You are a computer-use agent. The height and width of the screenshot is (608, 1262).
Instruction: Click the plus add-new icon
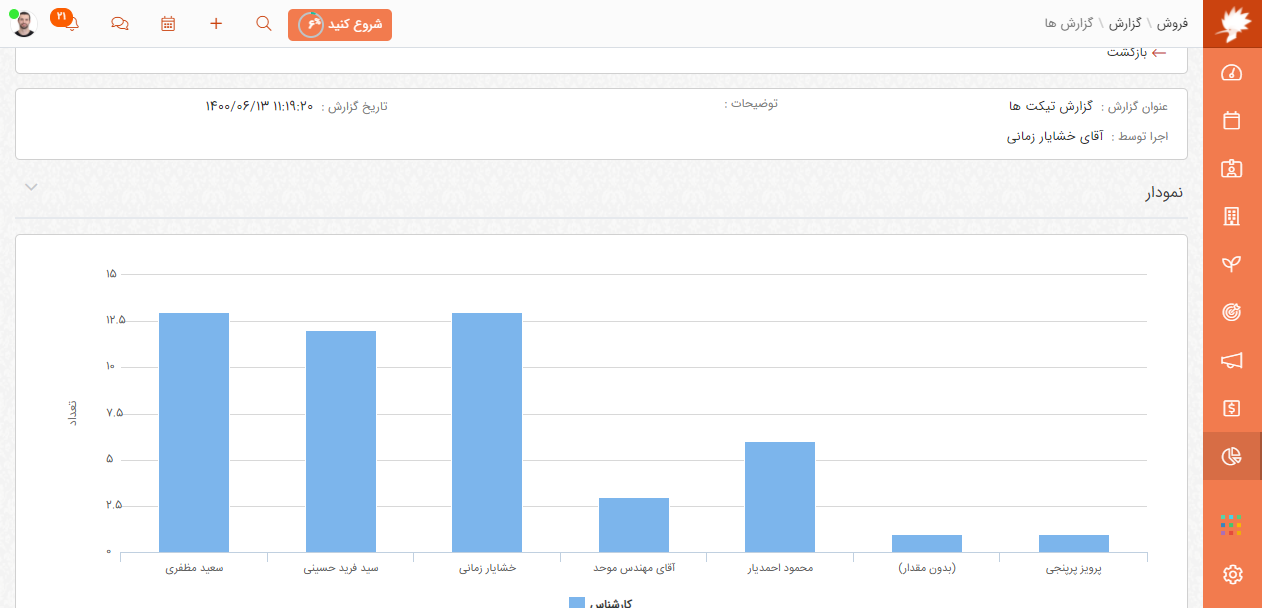coord(216,24)
